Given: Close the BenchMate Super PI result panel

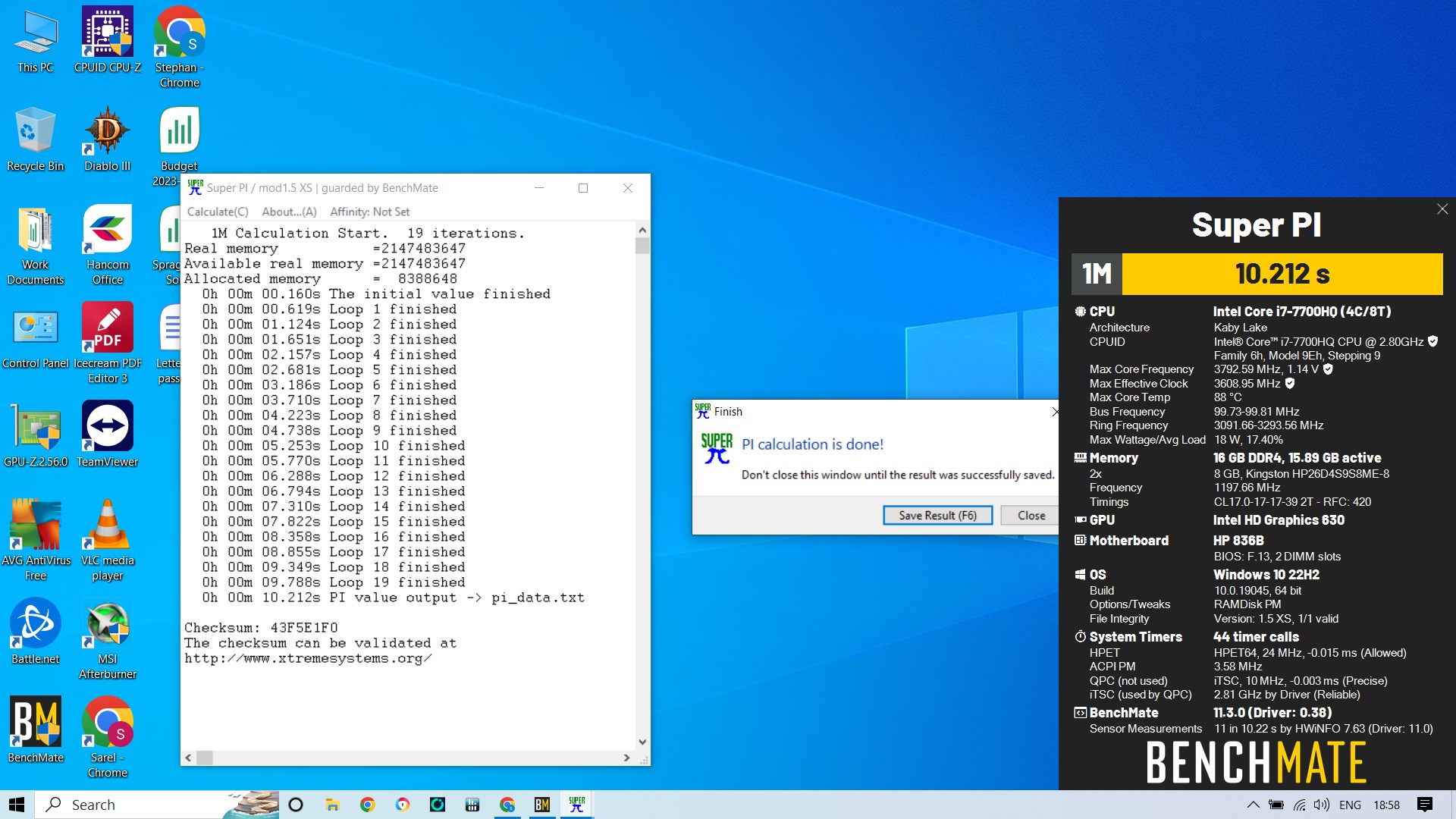Looking at the screenshot, I should coord(1442,209).
